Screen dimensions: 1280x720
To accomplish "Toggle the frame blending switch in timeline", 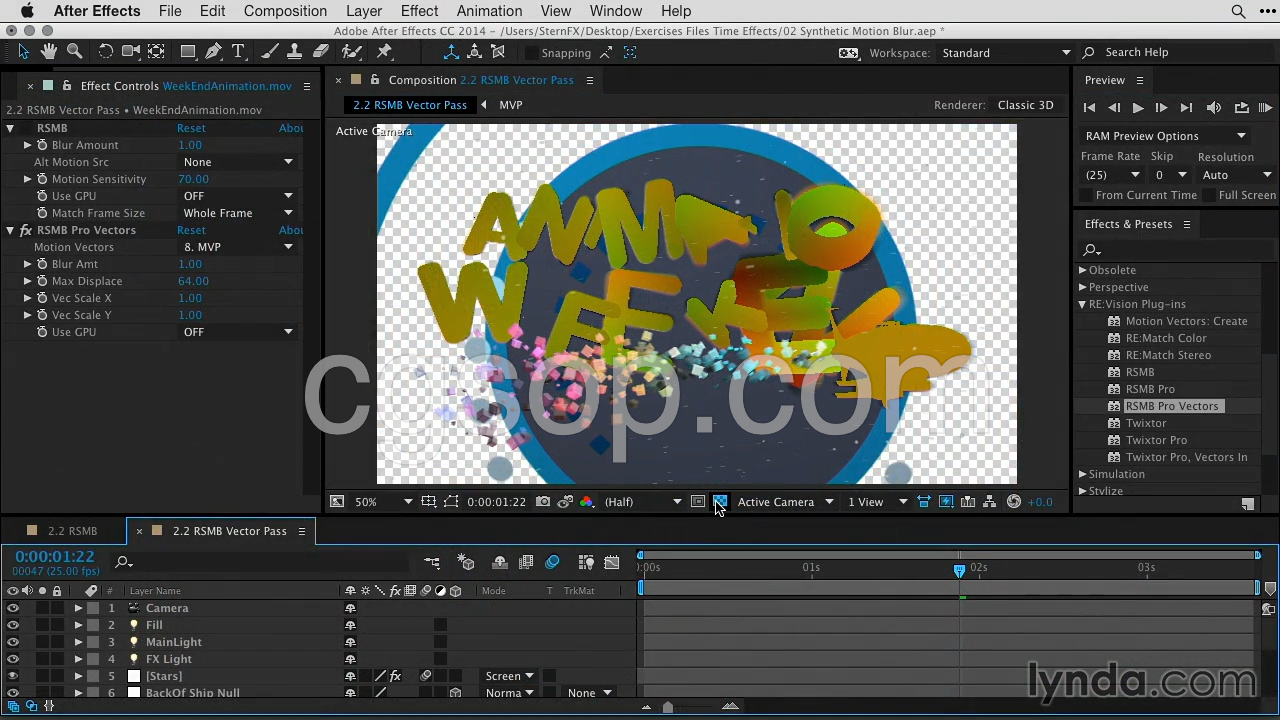I will click(526, 563).
